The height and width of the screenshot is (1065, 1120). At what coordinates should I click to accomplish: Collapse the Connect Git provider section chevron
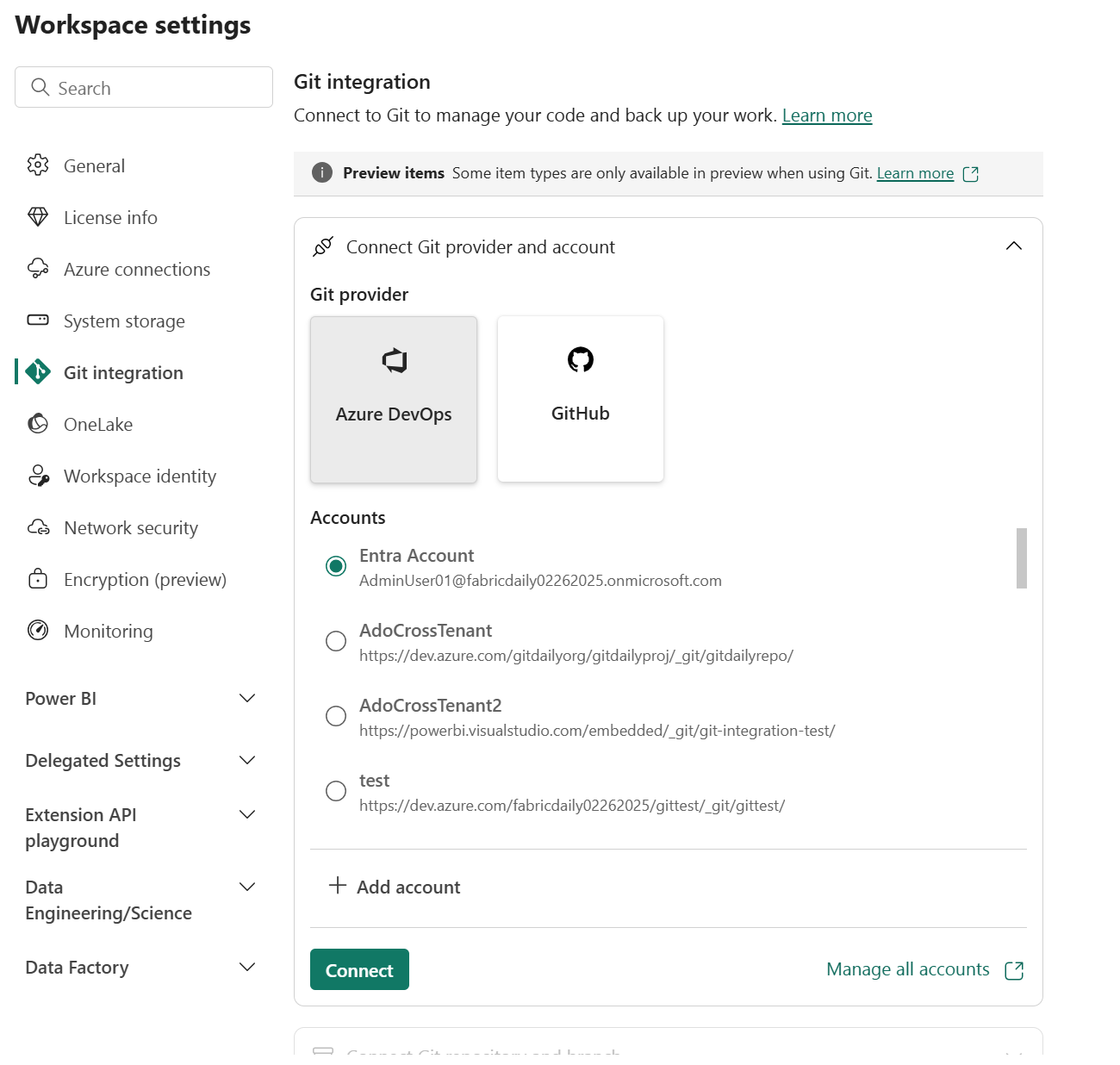coord(1014,246)
